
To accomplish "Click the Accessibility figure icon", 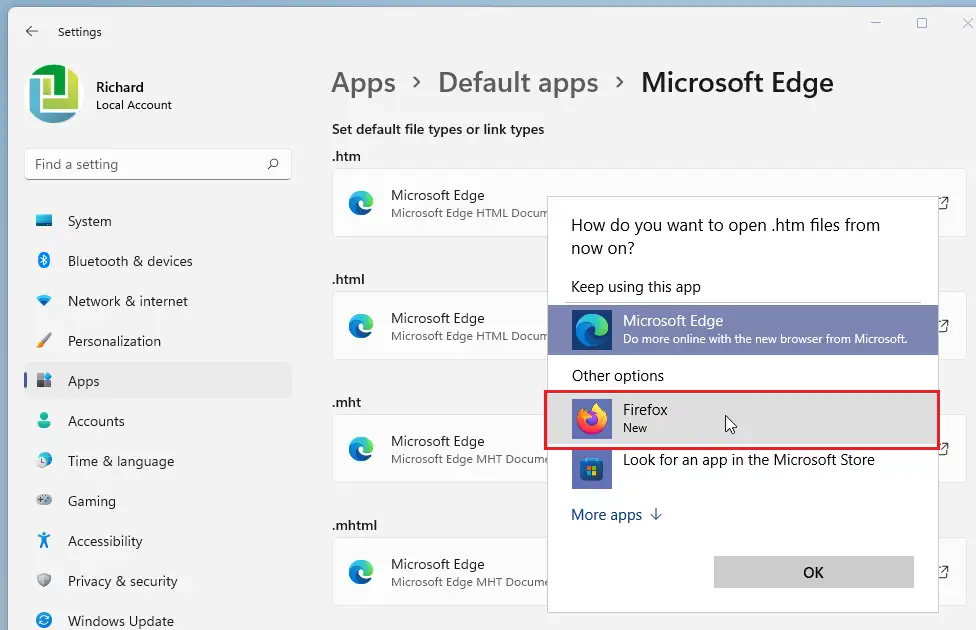I will (x=44, y=540).
